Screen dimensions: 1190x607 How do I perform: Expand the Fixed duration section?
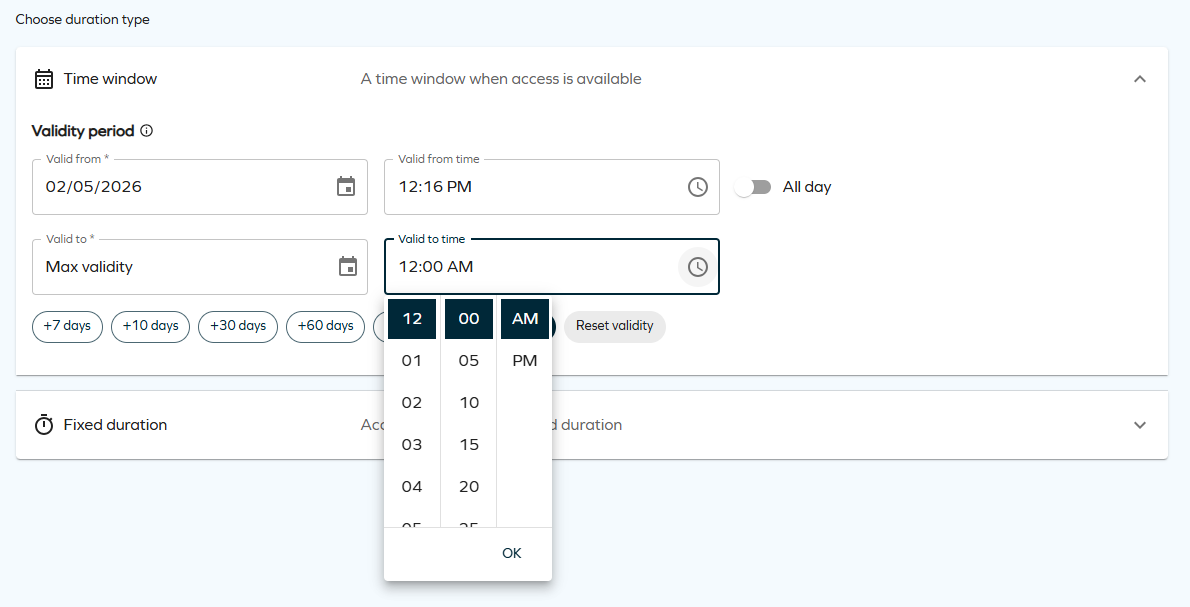pos(1139,424)
